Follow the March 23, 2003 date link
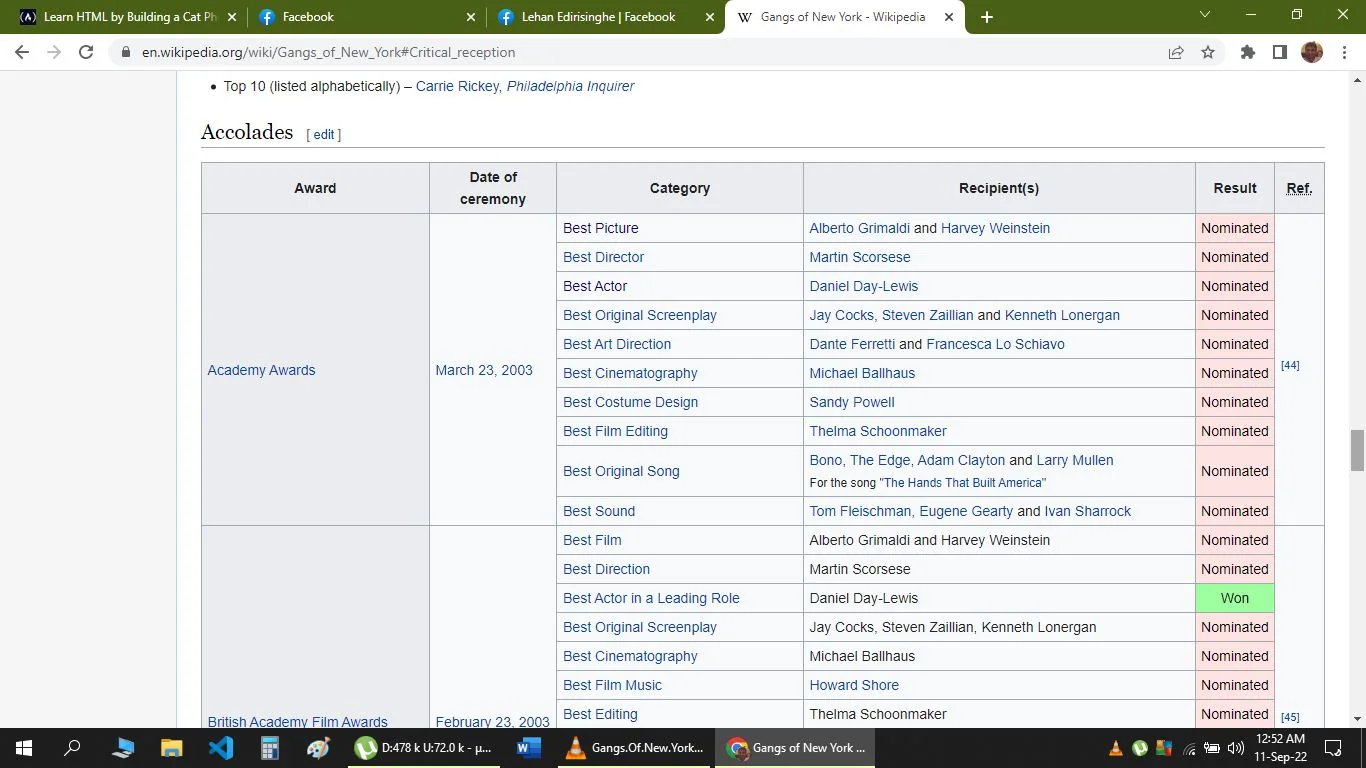Viewport: 1366px width, 768px height. click(x=484, y=370)
